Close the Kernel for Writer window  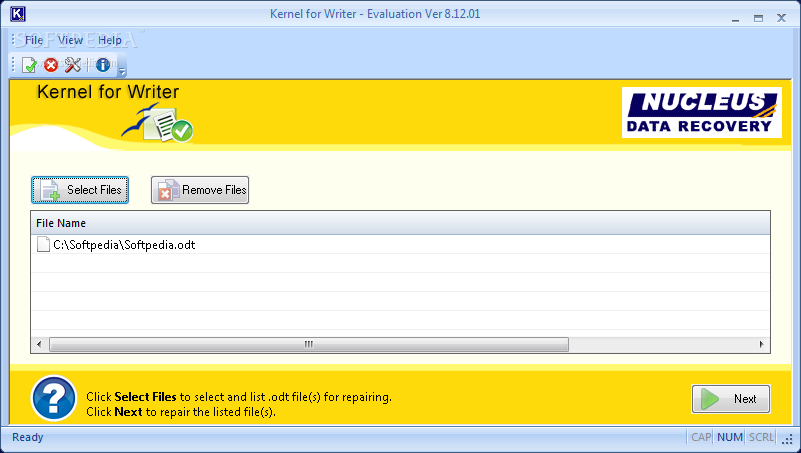(x=781, y=18)
